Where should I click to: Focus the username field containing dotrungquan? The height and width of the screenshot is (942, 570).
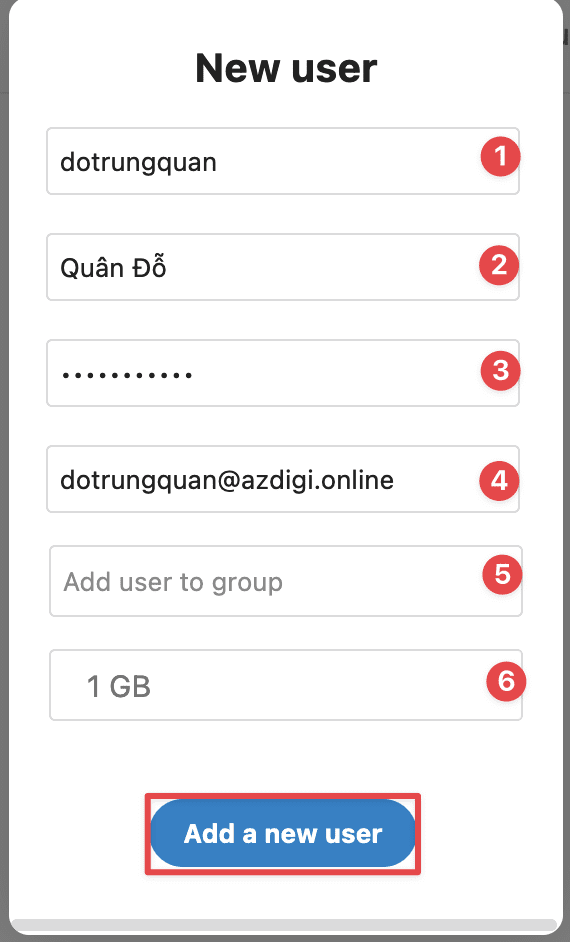283,161
